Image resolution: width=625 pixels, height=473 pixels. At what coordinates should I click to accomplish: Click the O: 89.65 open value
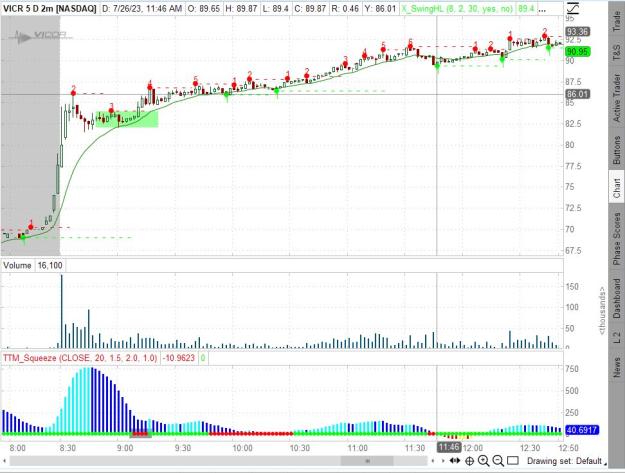coord(204,8)
